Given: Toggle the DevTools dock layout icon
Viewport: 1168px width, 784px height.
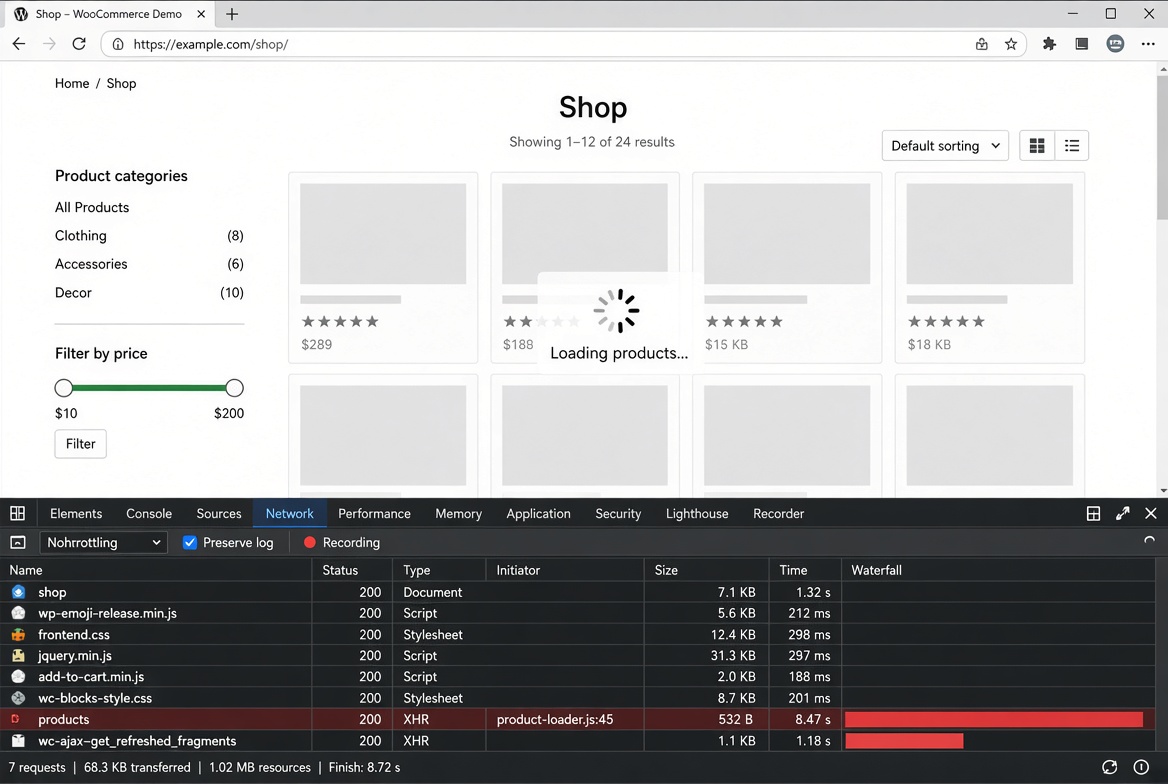Looking at the screenshot, I should tap(1094, 513).
